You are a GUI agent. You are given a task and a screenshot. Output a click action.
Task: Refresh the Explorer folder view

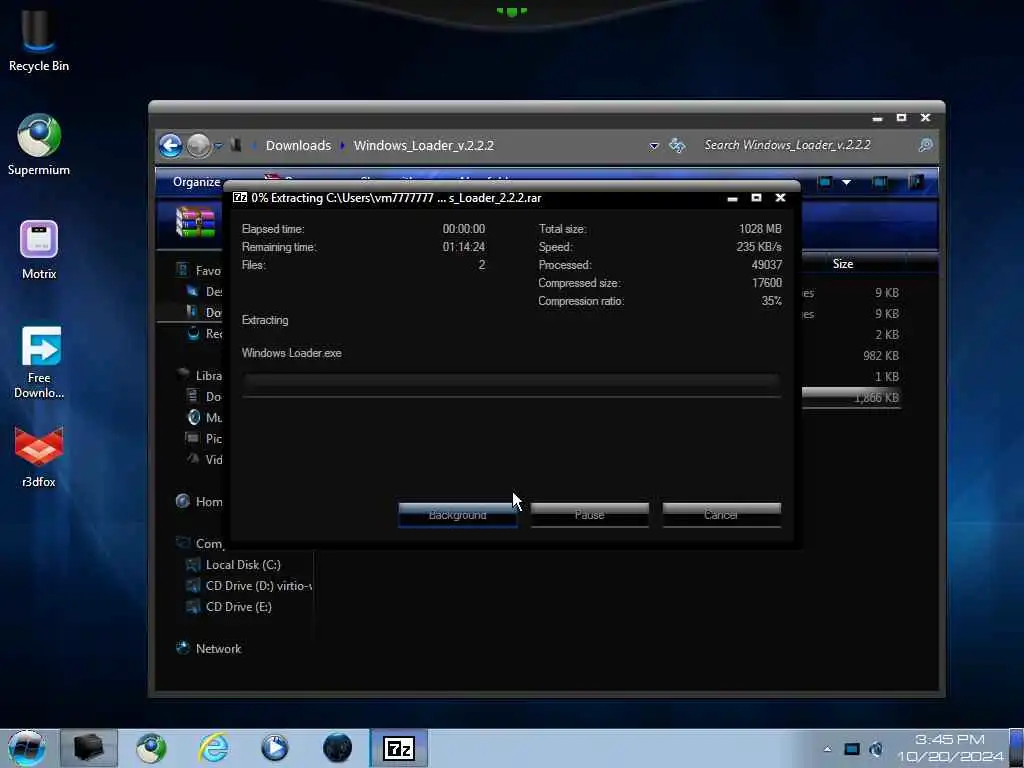tap(677, 145)
